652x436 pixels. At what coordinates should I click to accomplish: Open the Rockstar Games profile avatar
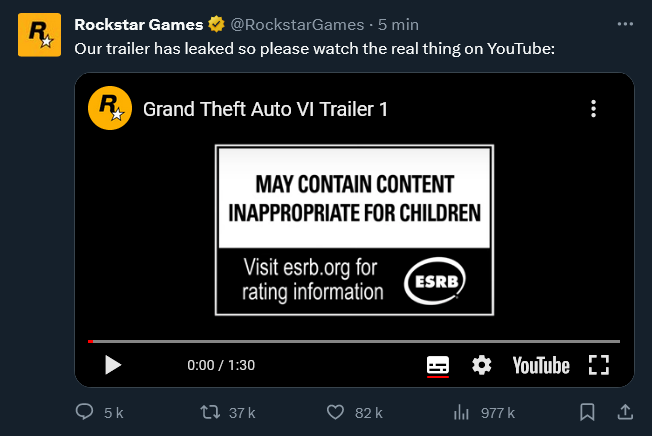click(38, 34)
